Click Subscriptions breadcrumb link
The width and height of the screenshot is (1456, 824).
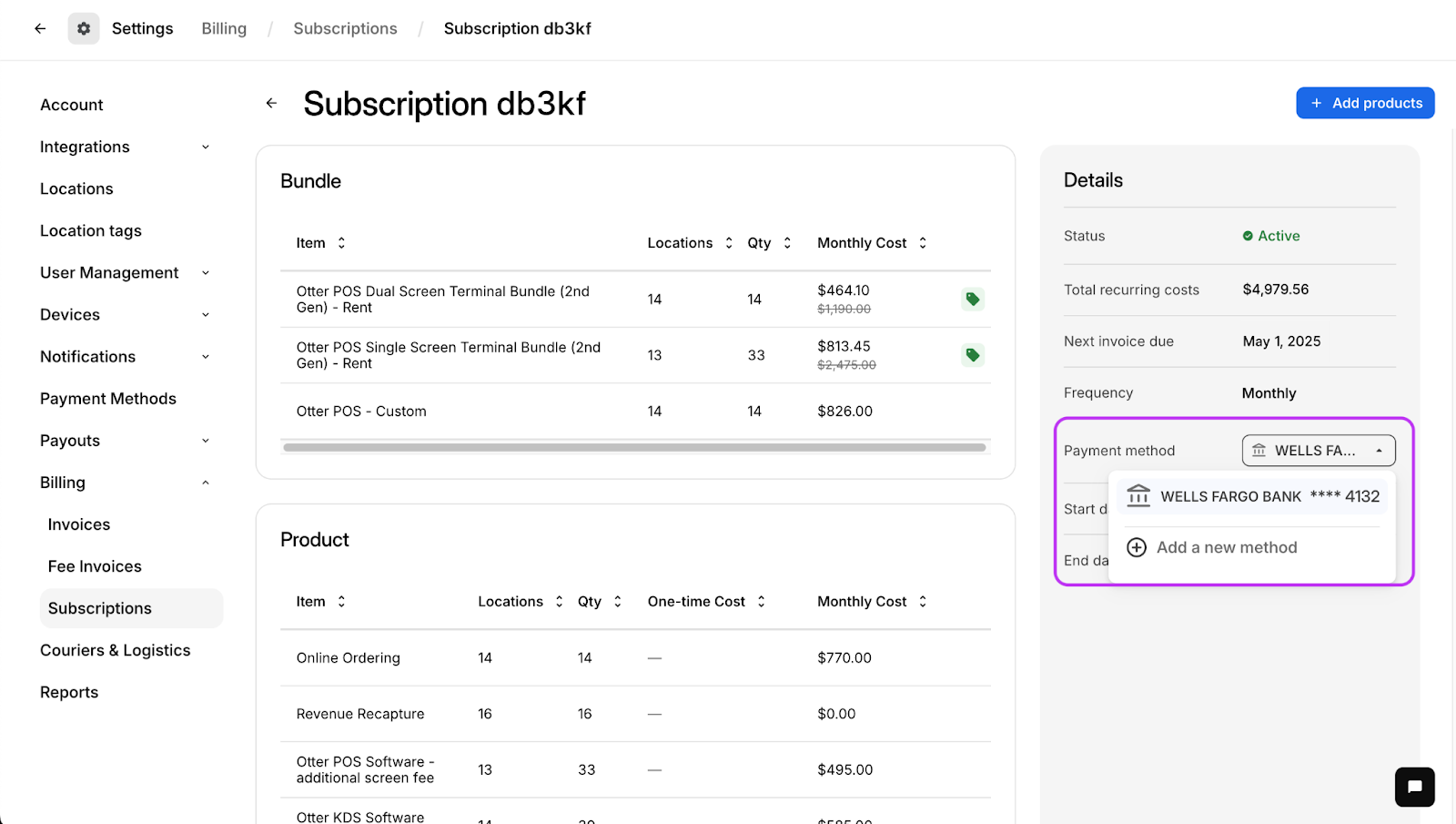tap(345, 28)
